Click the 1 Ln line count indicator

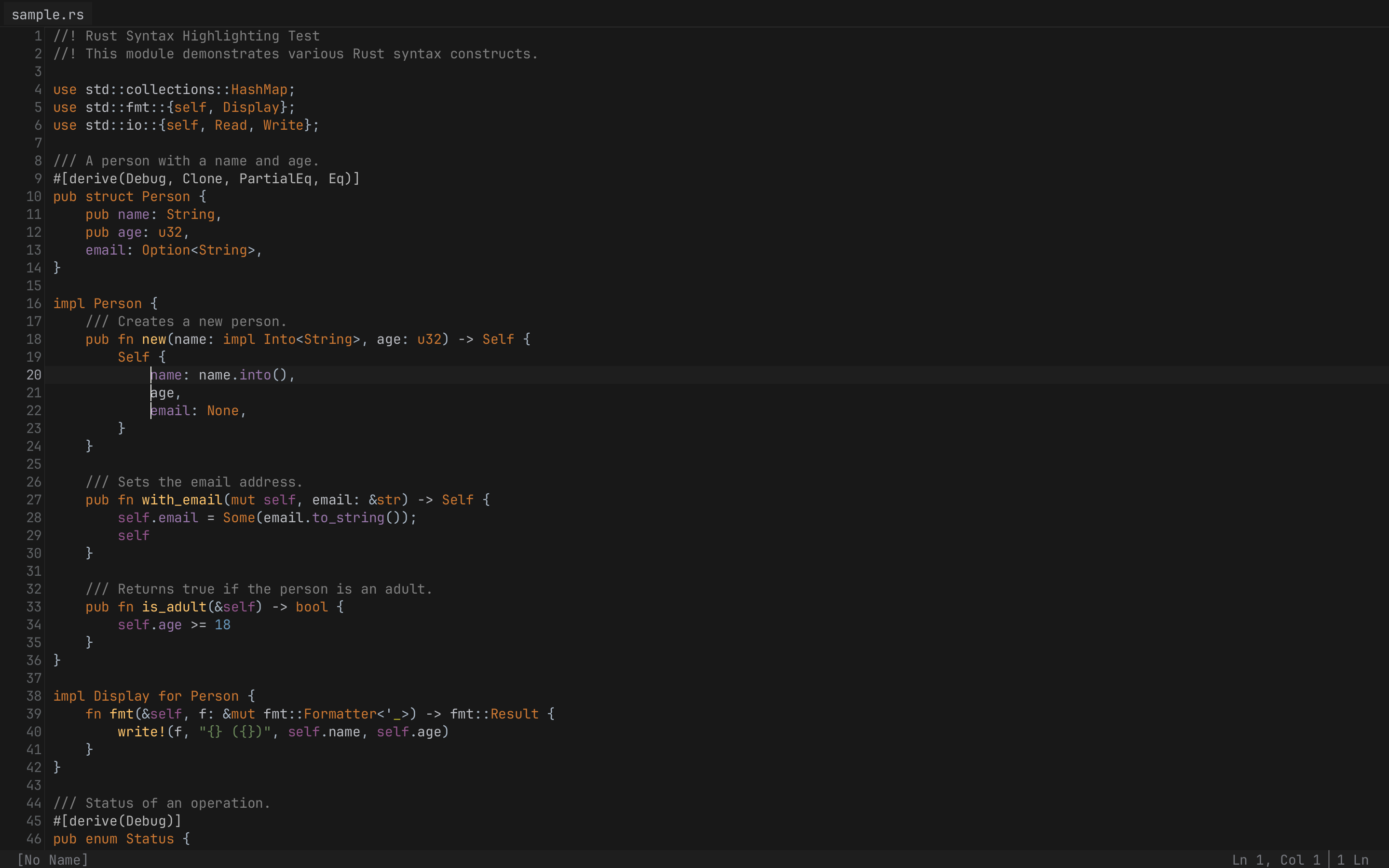[1352, 859]
